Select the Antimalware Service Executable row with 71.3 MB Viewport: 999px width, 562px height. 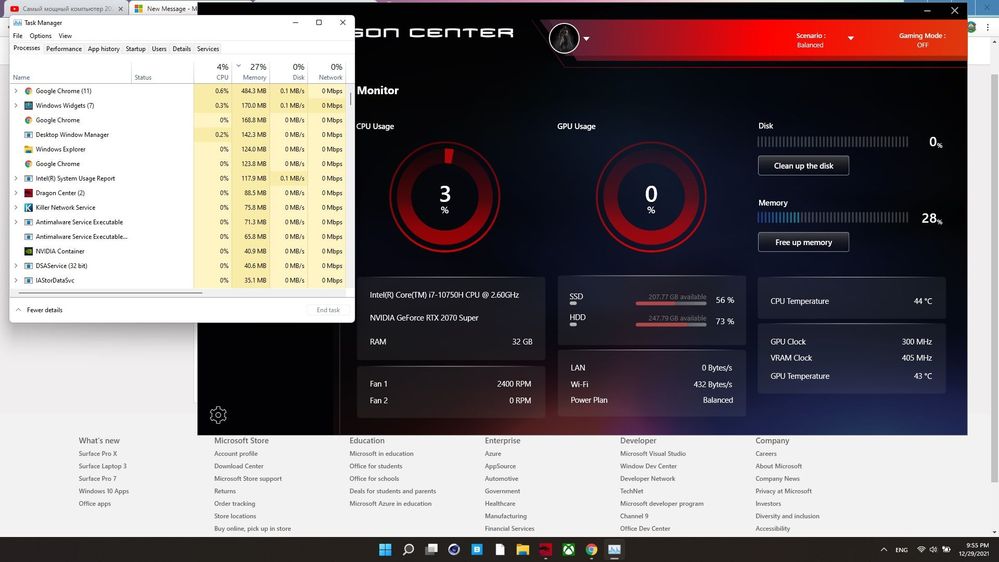tap(178, 222)
